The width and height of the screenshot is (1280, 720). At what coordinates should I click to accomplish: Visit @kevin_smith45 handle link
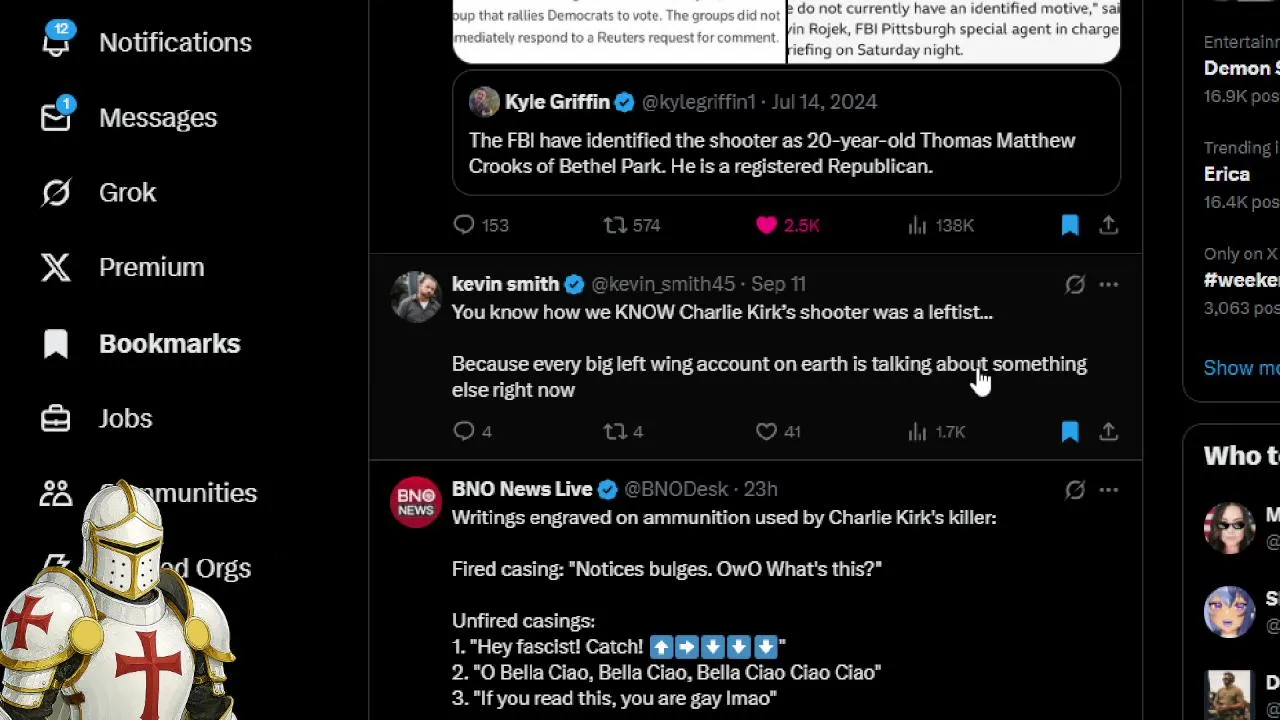click(x=663, y=284)
